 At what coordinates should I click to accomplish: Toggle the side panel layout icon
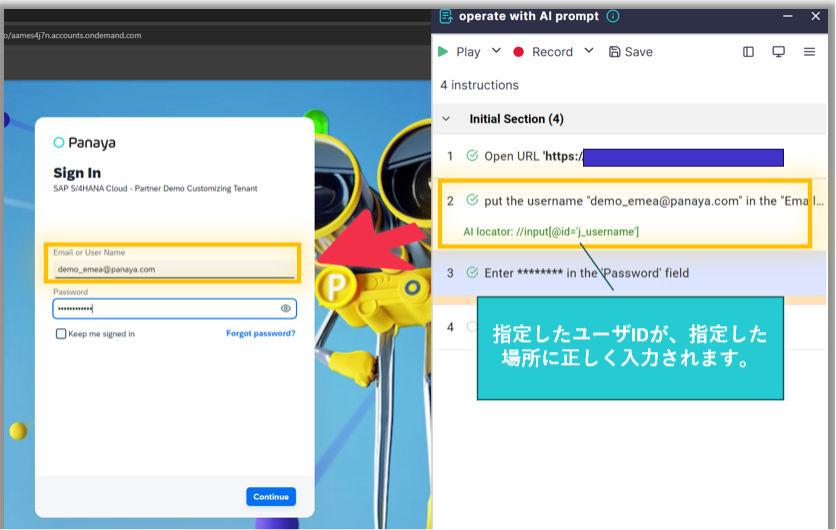748,52
